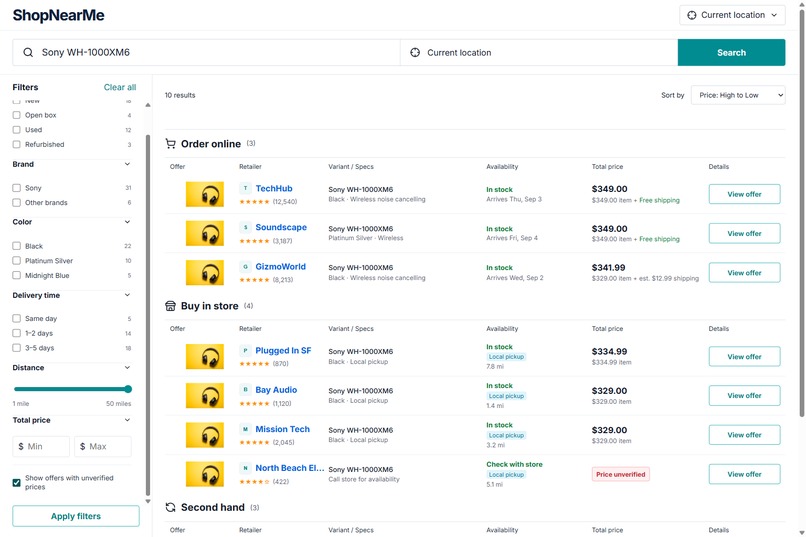Collapse the Delivery time filter section
This screenshot has height=537, width=806.
pos(127,295)
